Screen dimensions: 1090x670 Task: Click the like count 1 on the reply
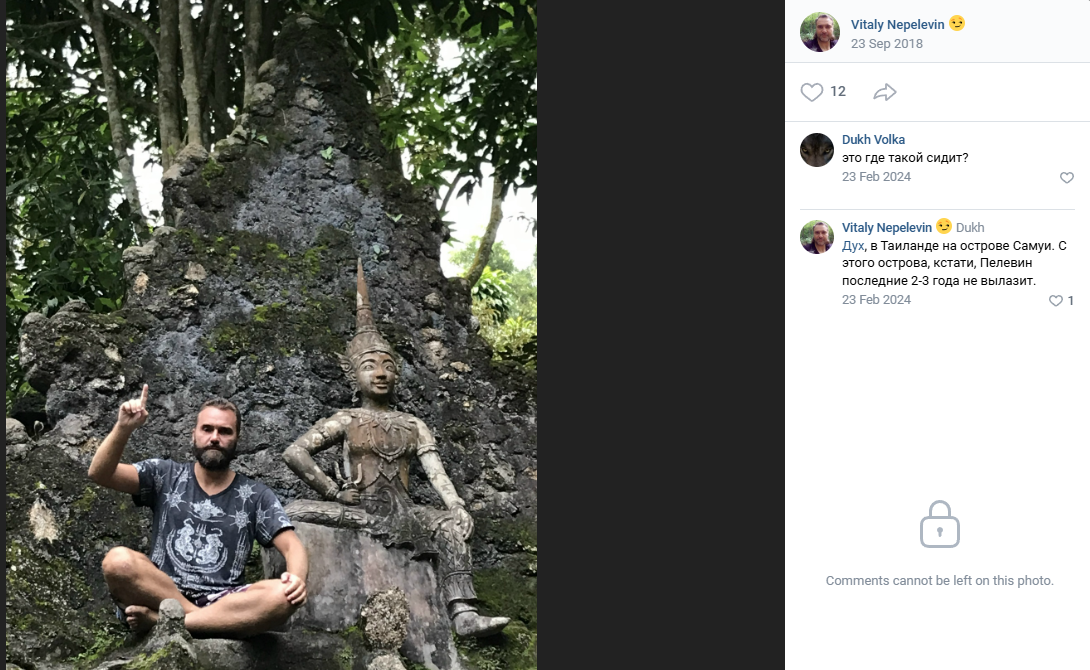1071,301
